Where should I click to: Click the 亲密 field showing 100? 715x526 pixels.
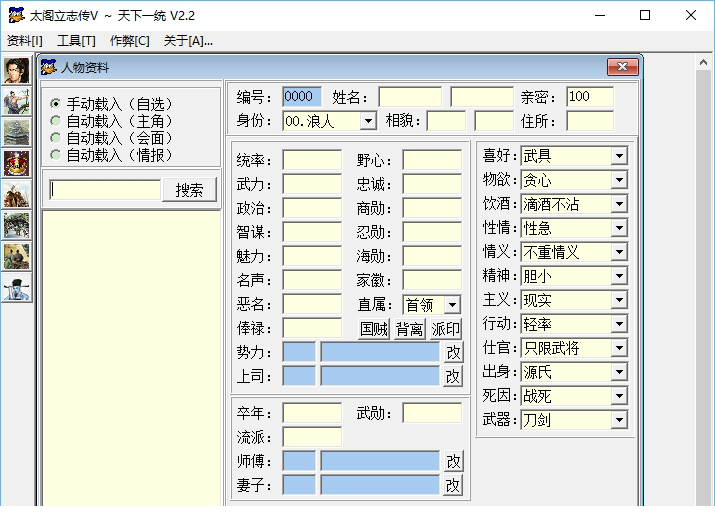pyautogui.click(x=590, y=97)
